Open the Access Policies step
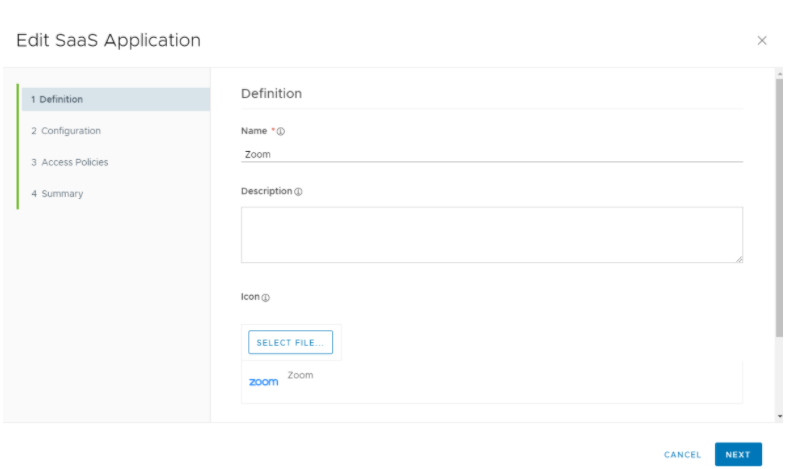 69,162
